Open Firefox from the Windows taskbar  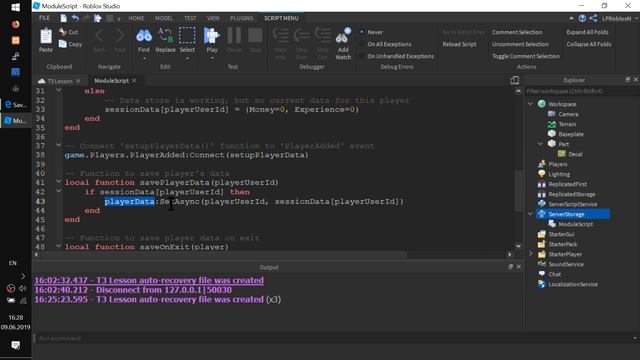16,24
